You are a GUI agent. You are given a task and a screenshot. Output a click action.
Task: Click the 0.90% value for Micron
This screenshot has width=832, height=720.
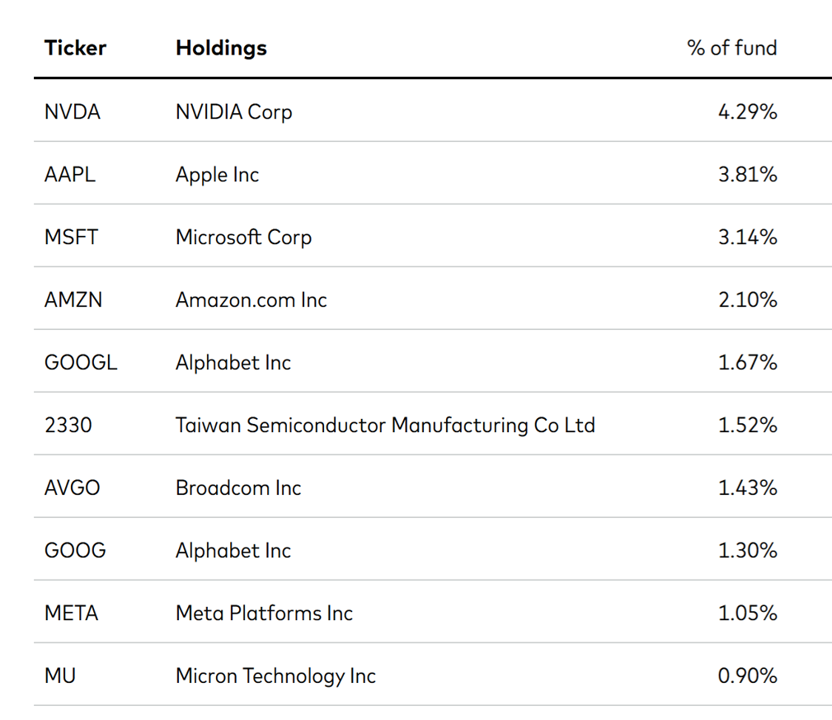point(748,675)
